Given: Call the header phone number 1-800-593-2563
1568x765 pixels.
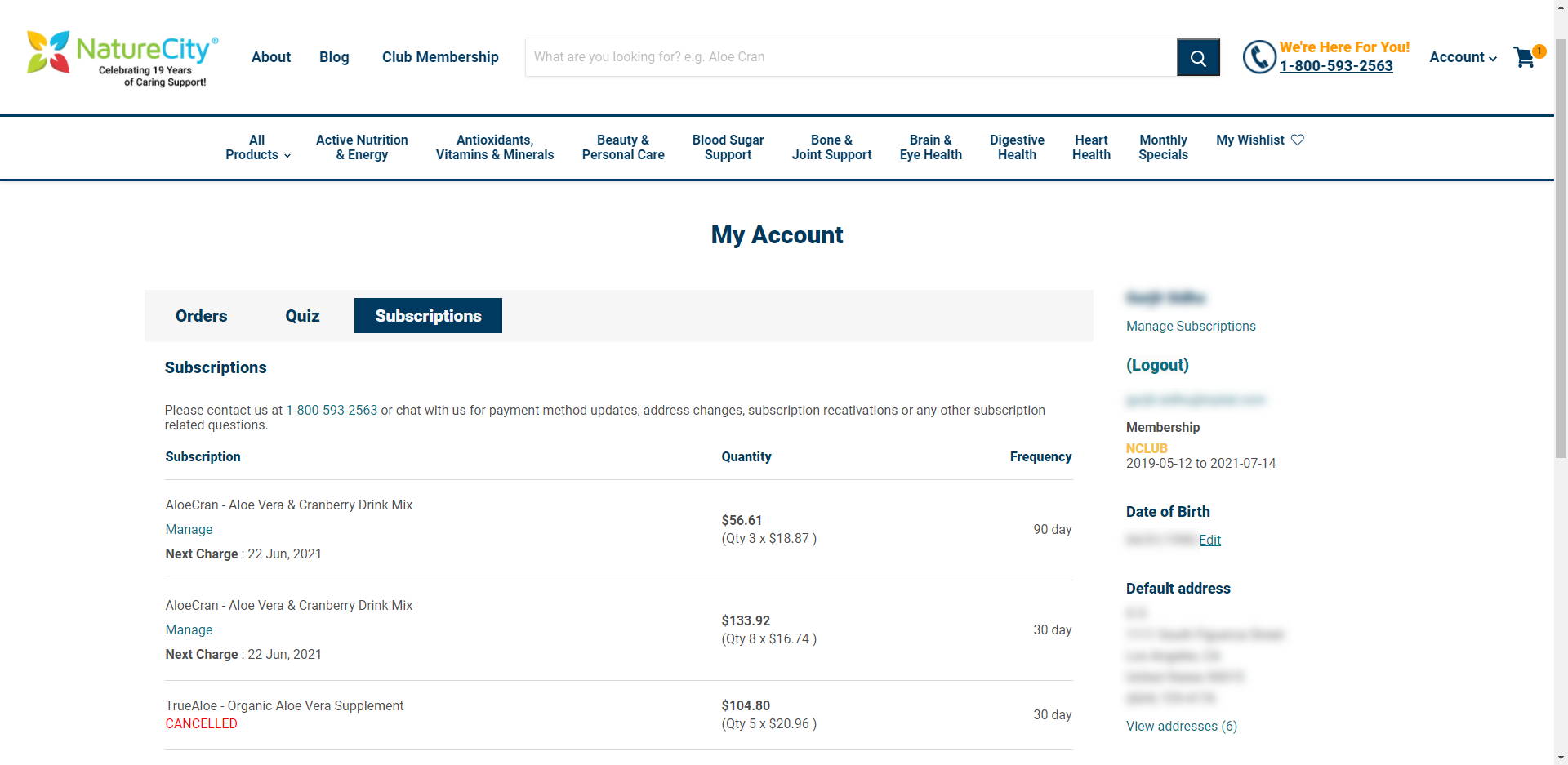Looking at the screenshot, I should pos(1336,66).
